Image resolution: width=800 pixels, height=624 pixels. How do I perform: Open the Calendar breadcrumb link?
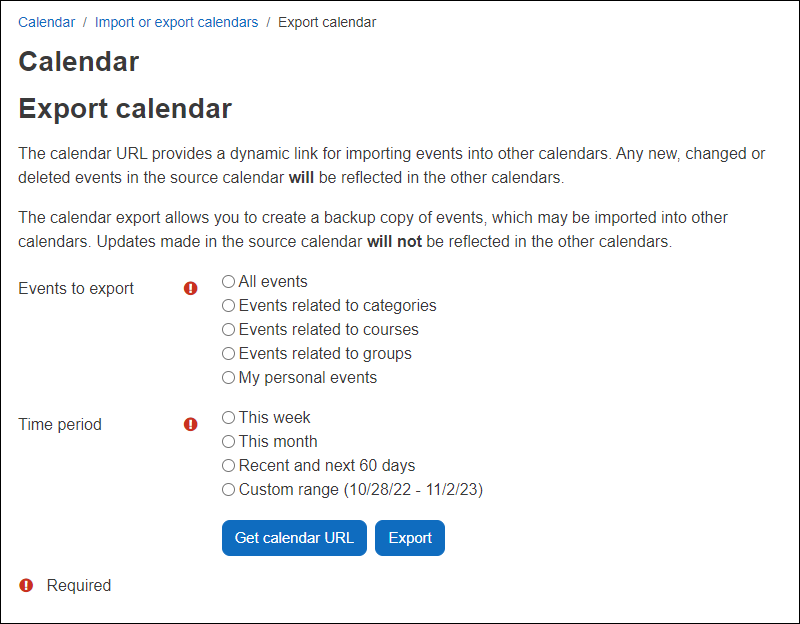(46, 21)
